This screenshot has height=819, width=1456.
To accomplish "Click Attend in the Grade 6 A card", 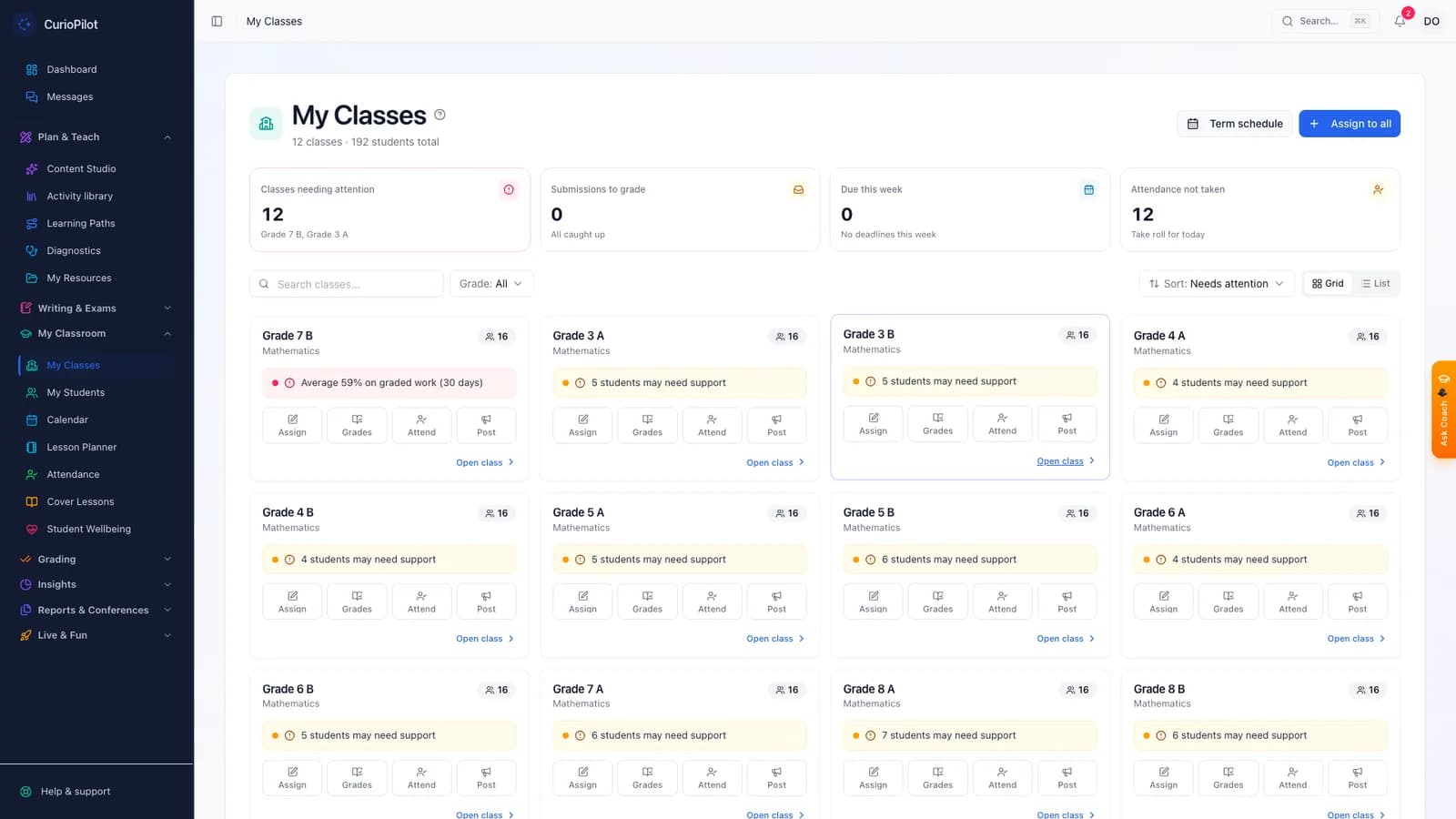I will point(1292,602).
